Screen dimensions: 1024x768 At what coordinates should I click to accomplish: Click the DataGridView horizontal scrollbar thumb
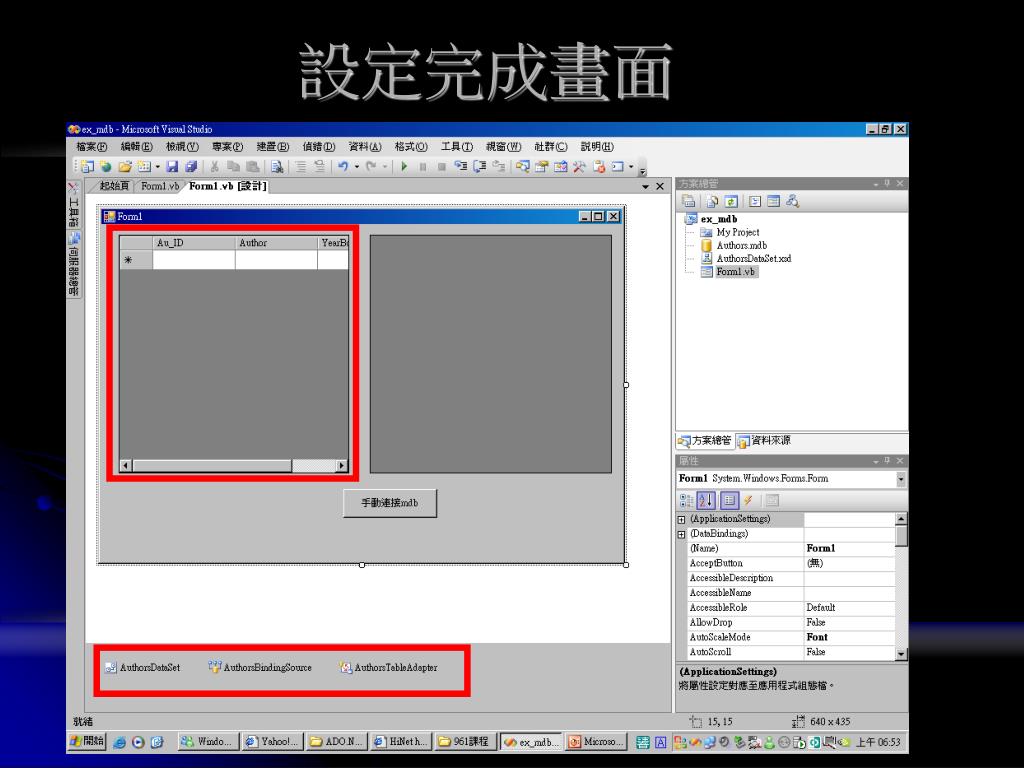pos(212,466)
